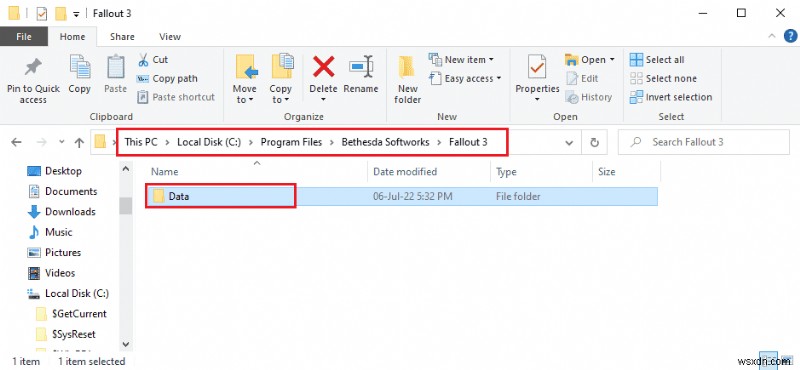Click navigation pane scroll up arrow
The image size is (800, 370).
coord(126,168)
